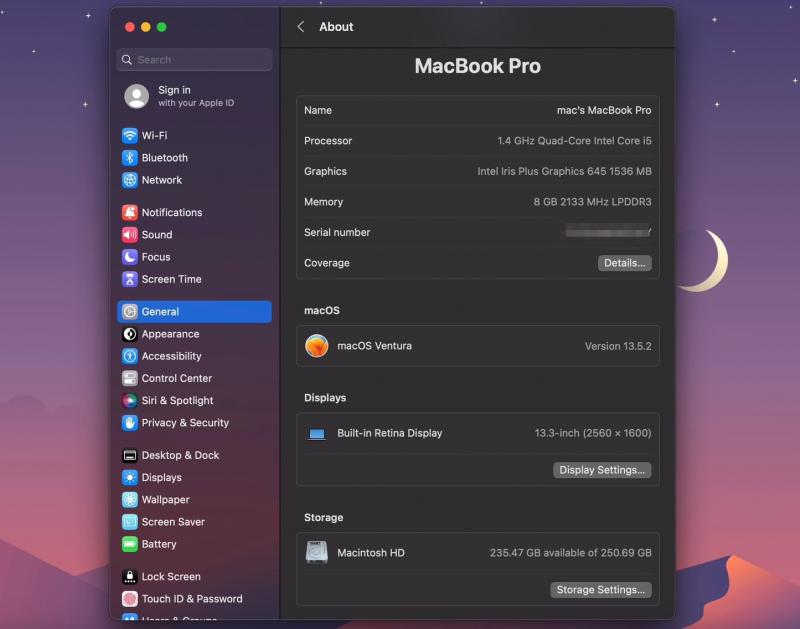800x629 pixels.
Task: Select Accessibility label in the sidebar
Action: coord(171,356)
